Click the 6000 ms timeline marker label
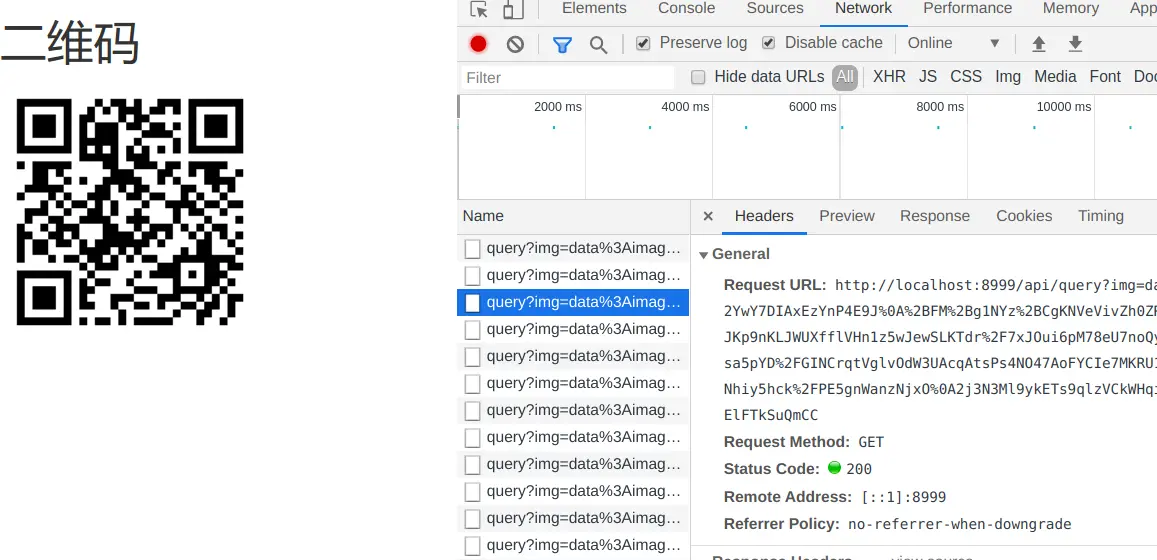This screenshot has height=560, width=1157. pos(812,107)
